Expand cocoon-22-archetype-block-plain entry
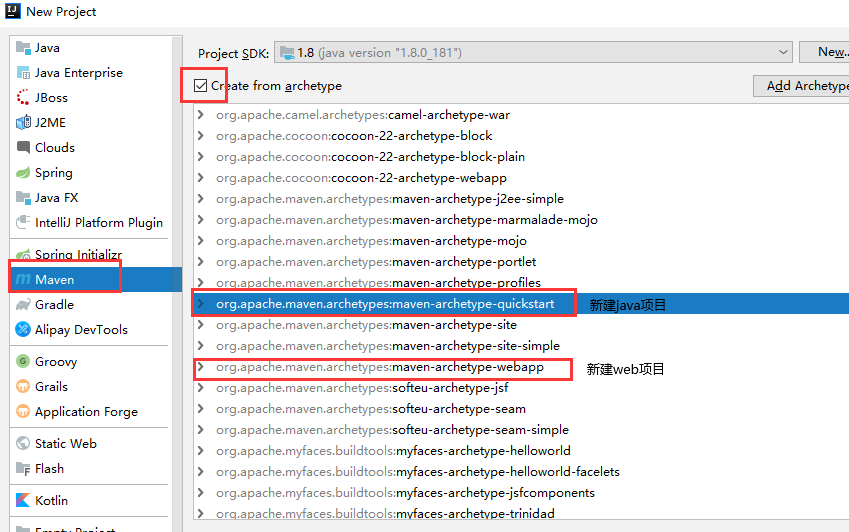 click(201, 156)
